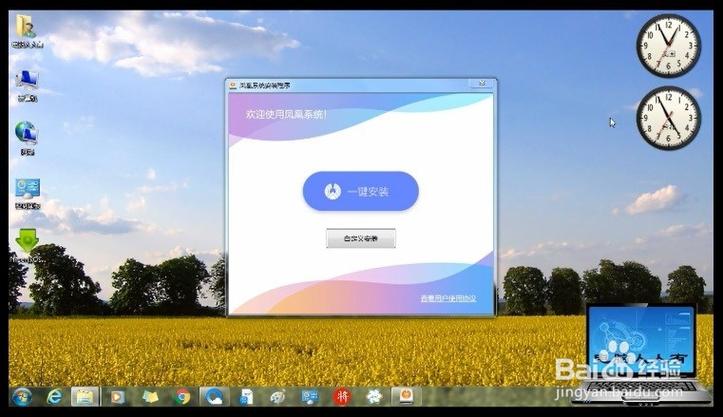The width and height of the screenshot is (723, 417).
Task: Click the white flower-shaped taskbar icon
Action: tap(374, 396)
